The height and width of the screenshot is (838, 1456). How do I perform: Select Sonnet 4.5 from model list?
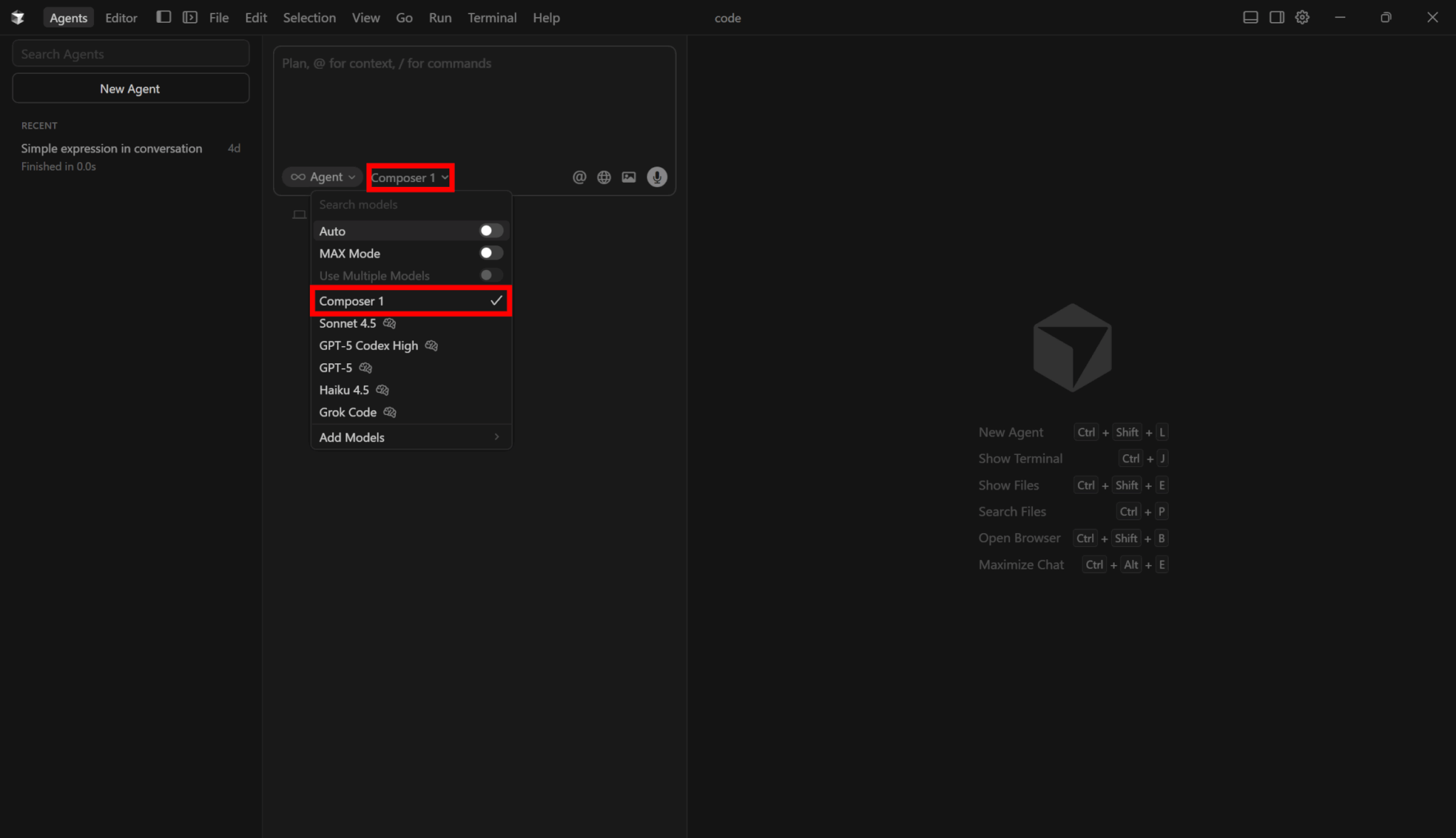(348, 323)
